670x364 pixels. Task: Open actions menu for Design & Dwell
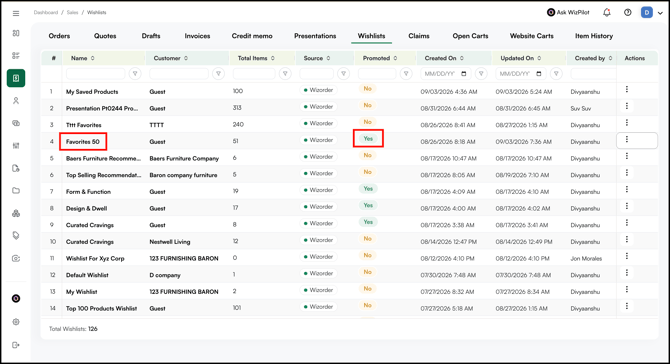627,206
